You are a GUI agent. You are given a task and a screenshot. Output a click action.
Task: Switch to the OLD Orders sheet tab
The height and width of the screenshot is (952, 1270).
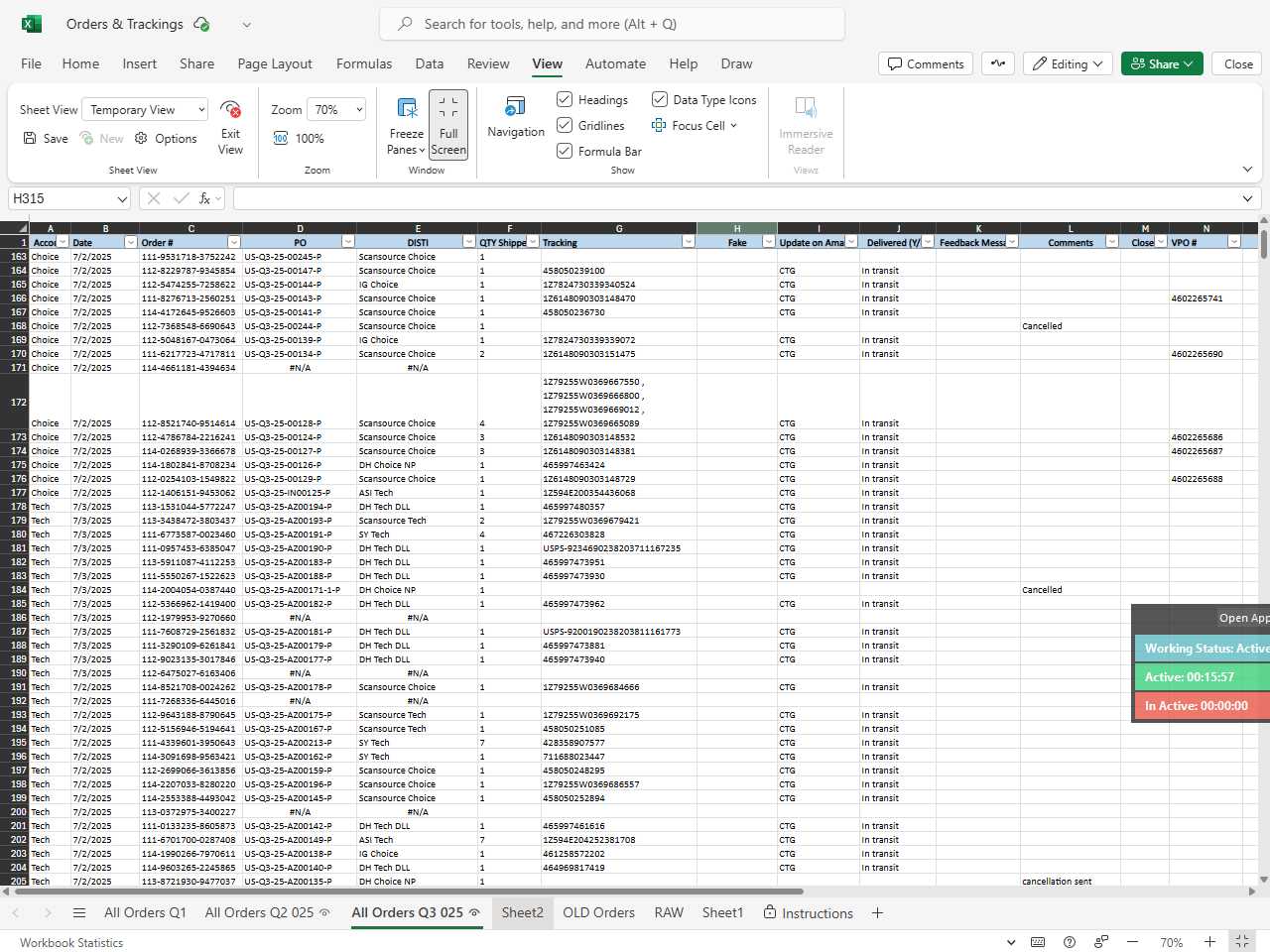(598, 913)
